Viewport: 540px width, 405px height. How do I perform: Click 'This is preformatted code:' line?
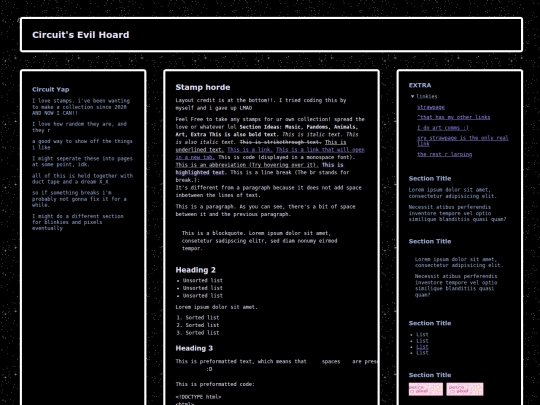coord(215,384)
